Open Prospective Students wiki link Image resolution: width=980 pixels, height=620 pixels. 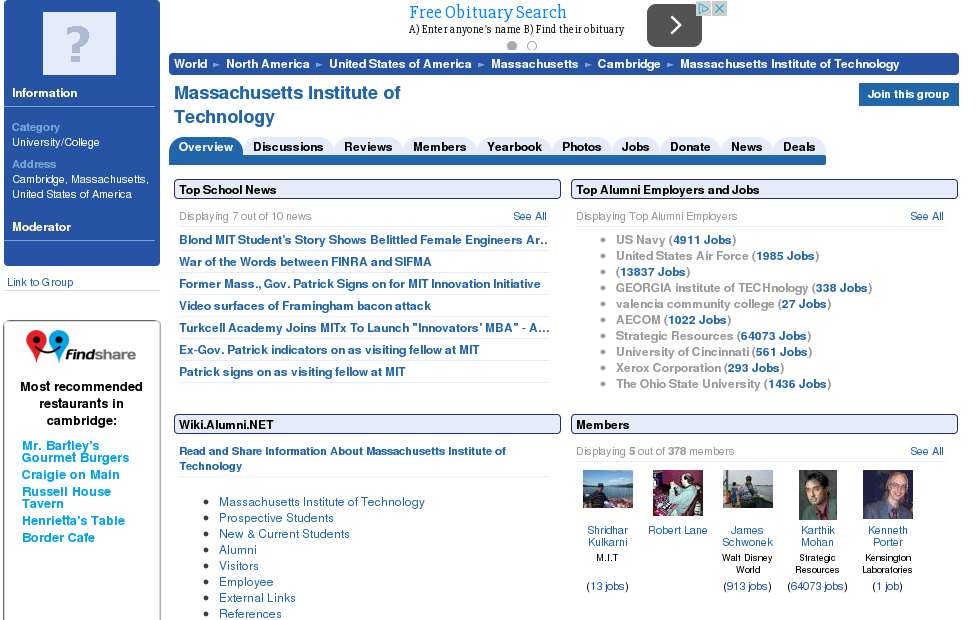[x=276, y=518]
